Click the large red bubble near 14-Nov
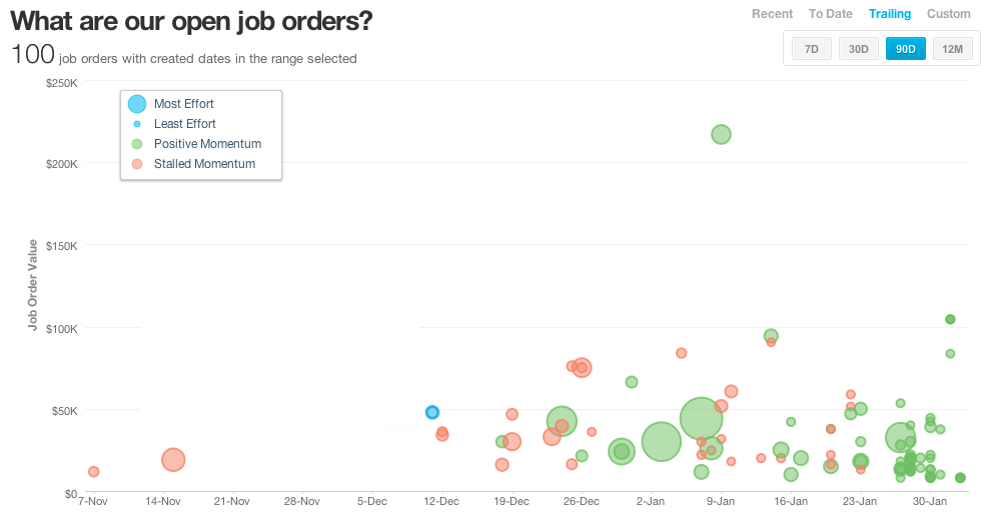 (x=173, y=459)
